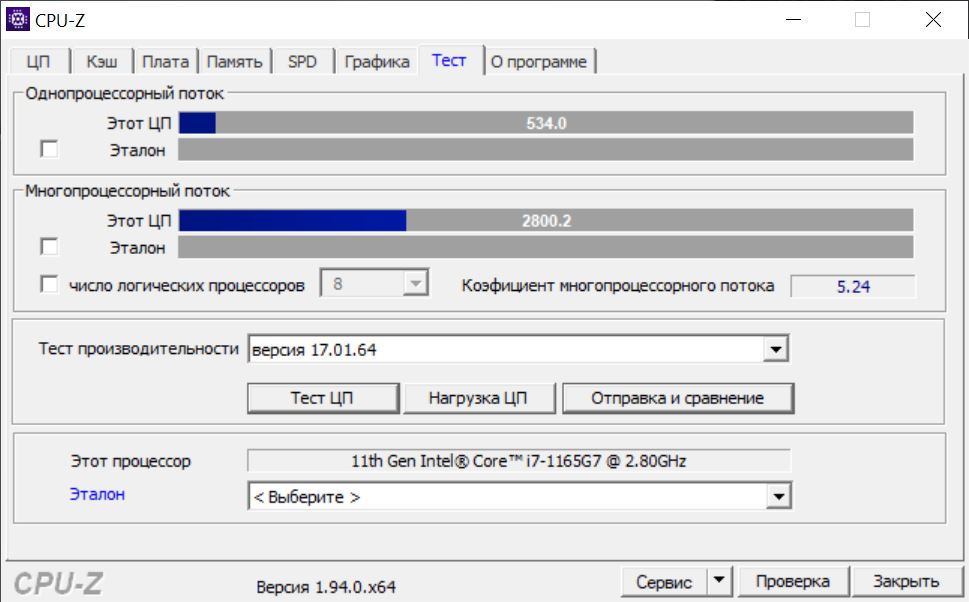Enable Эталон checkbox in single-thread section
Screen dimensions: 969x602
49,149
